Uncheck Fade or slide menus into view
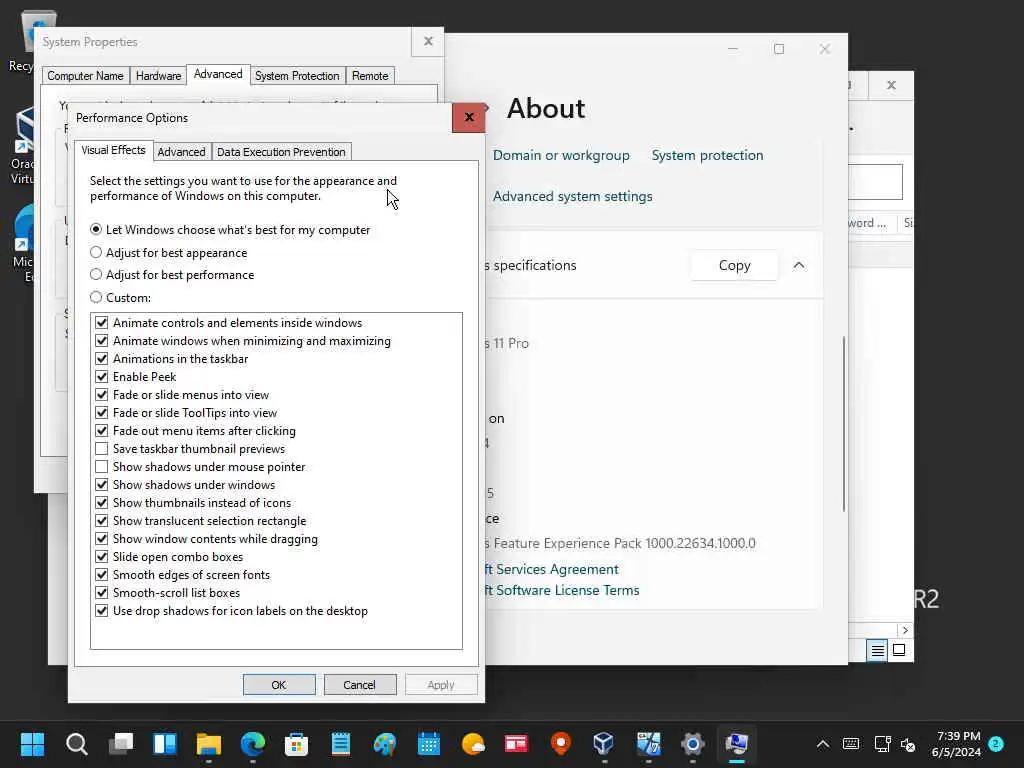 click(101, 394)
